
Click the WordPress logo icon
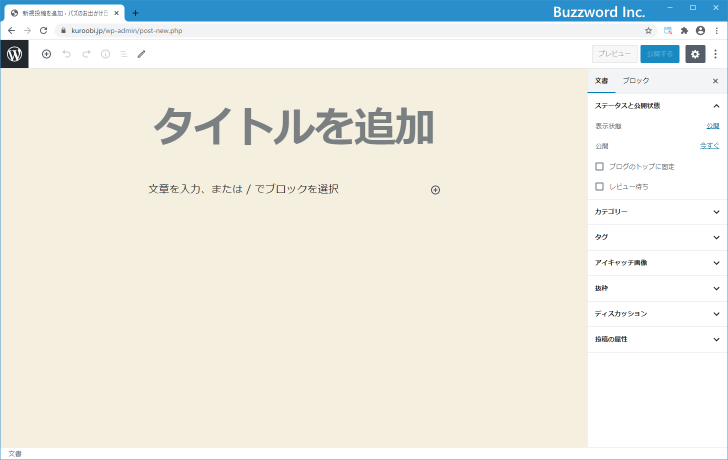point(14,54)
